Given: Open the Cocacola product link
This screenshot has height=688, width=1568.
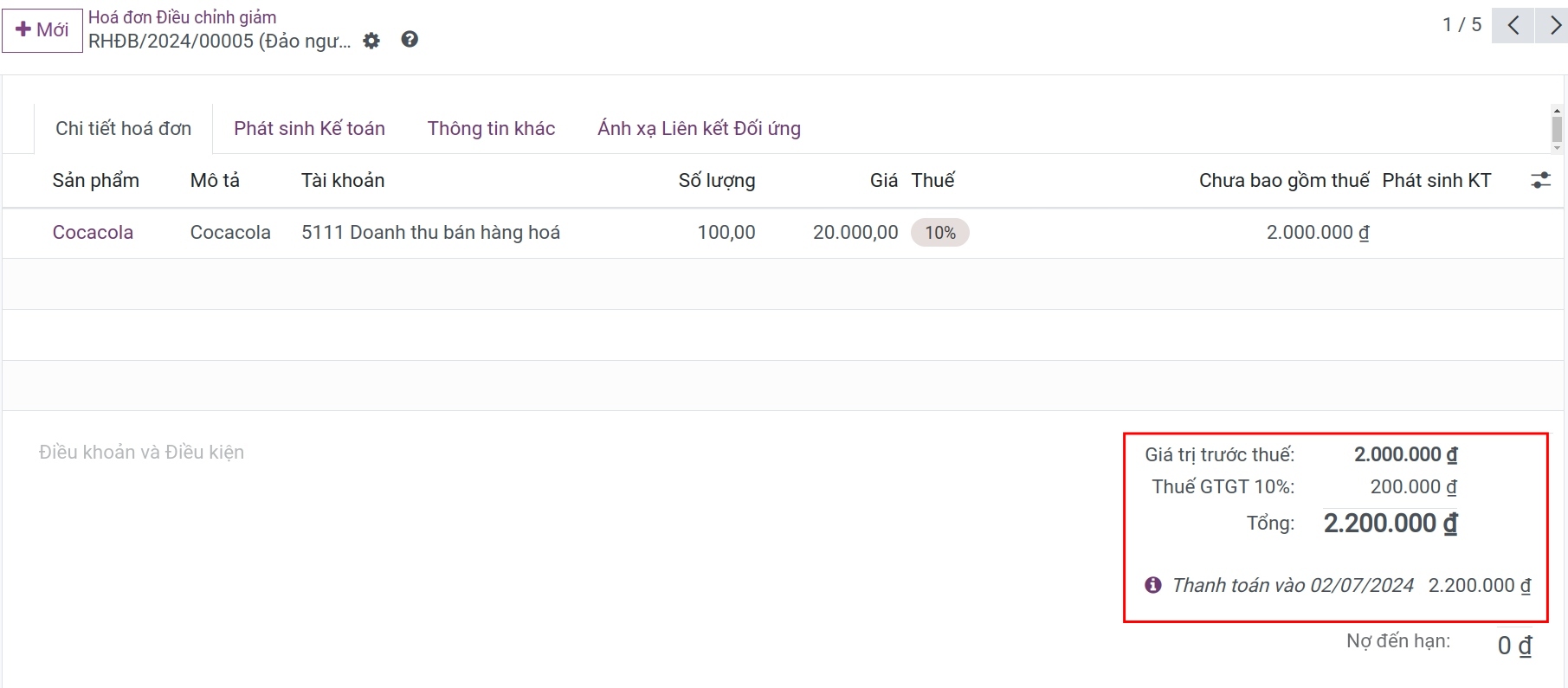Looking at the screenshot, I should (x=93, y=233).
